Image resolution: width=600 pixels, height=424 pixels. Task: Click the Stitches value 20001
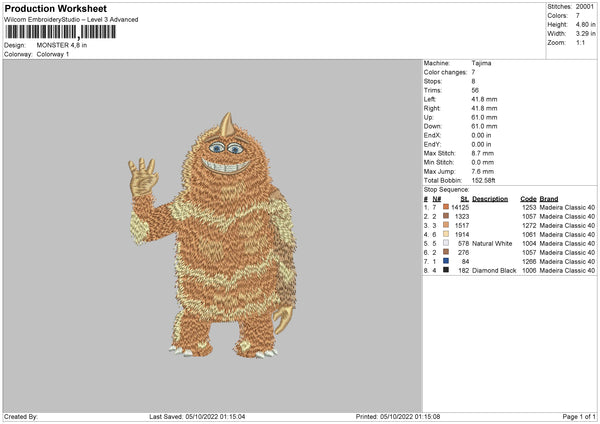pos(585,7)
